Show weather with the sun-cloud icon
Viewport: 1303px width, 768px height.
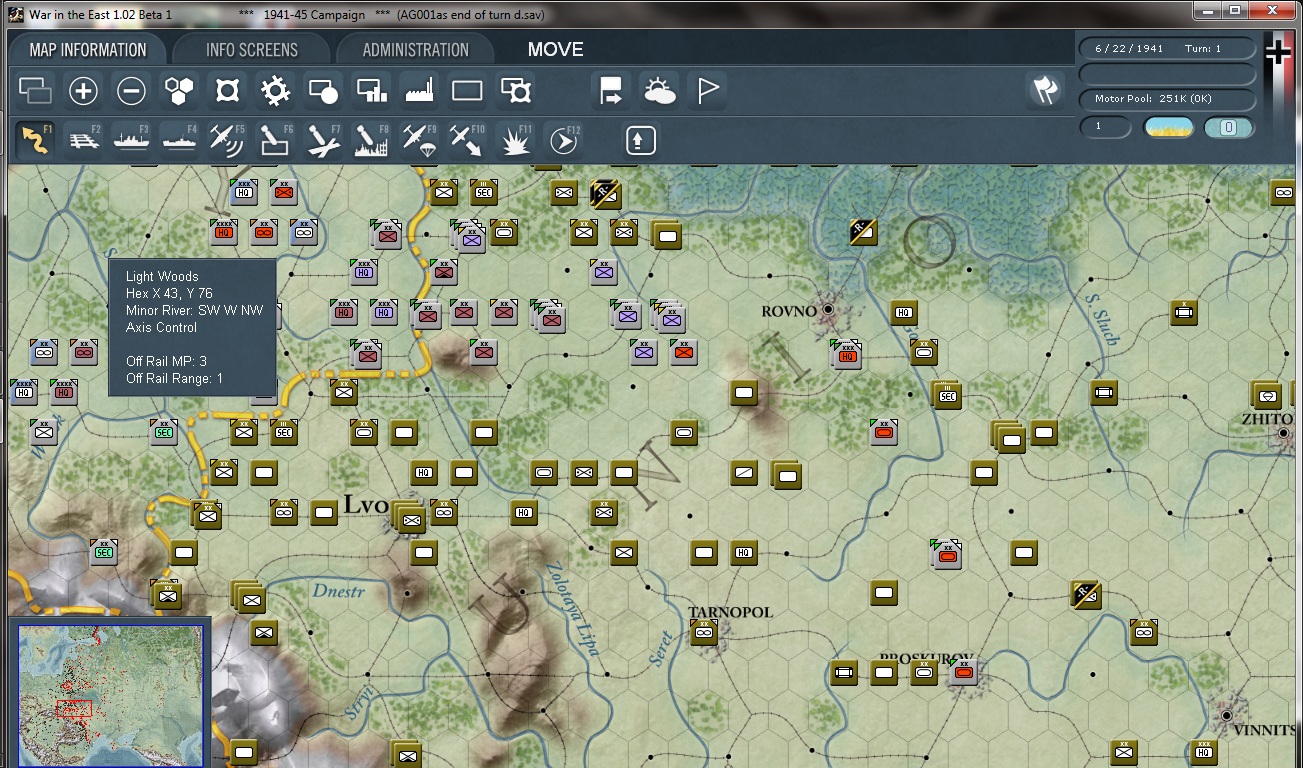coord(659,92)
